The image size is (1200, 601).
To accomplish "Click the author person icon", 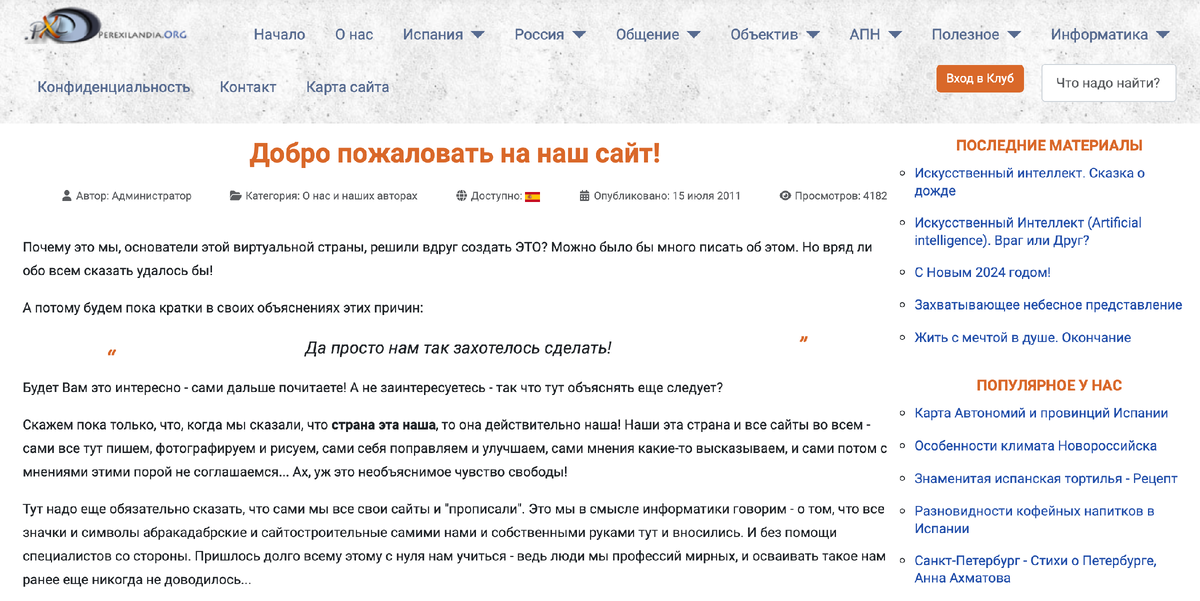I will 67,196.
